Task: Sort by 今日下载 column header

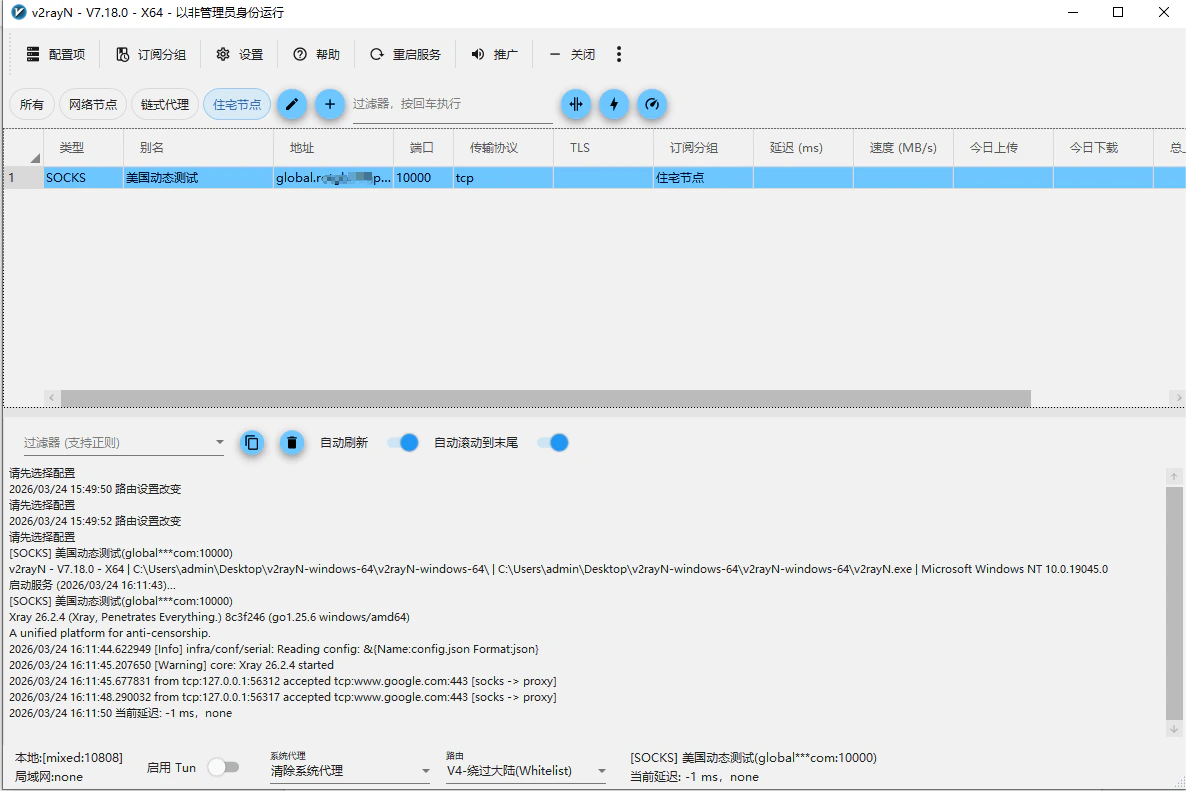Action: (1102, 147)
